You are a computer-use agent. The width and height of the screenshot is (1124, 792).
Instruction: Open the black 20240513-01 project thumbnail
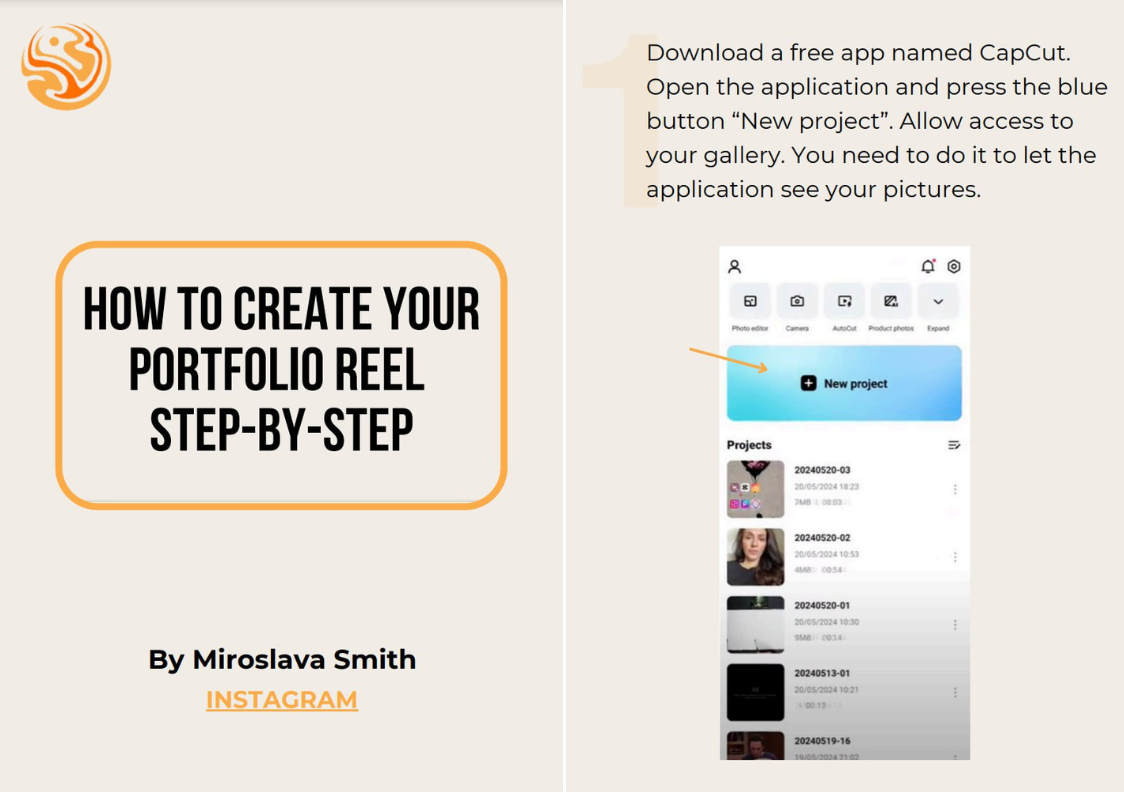[755, 692]
